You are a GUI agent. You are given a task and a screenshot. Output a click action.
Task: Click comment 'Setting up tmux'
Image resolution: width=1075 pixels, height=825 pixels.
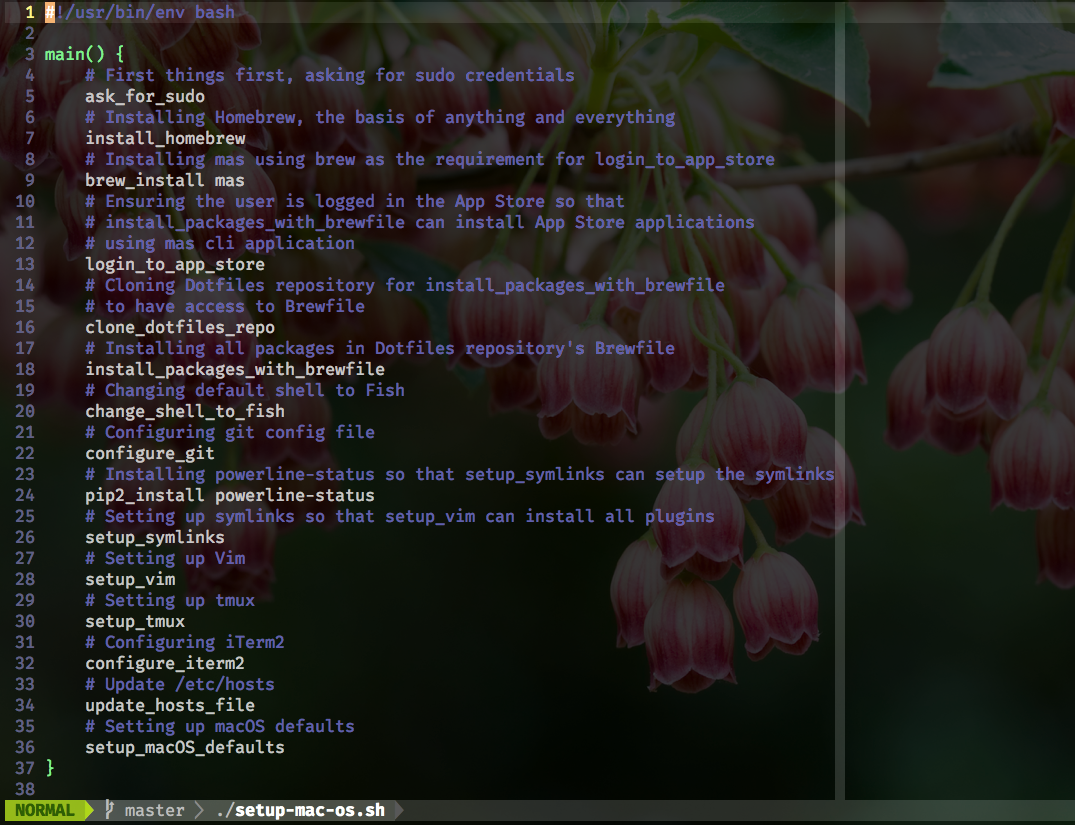pos(169,600)
